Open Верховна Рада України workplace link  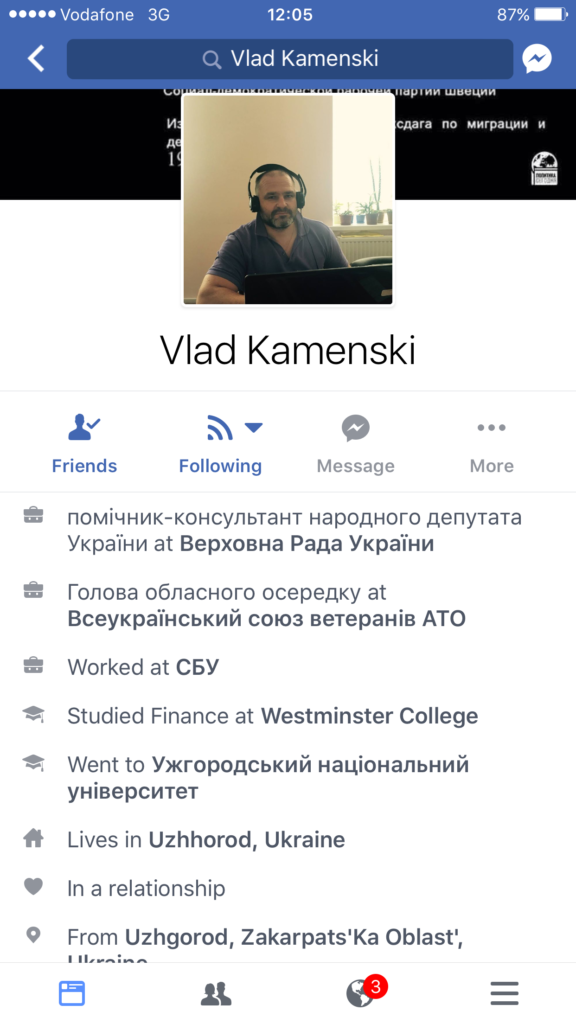[307, 544]
